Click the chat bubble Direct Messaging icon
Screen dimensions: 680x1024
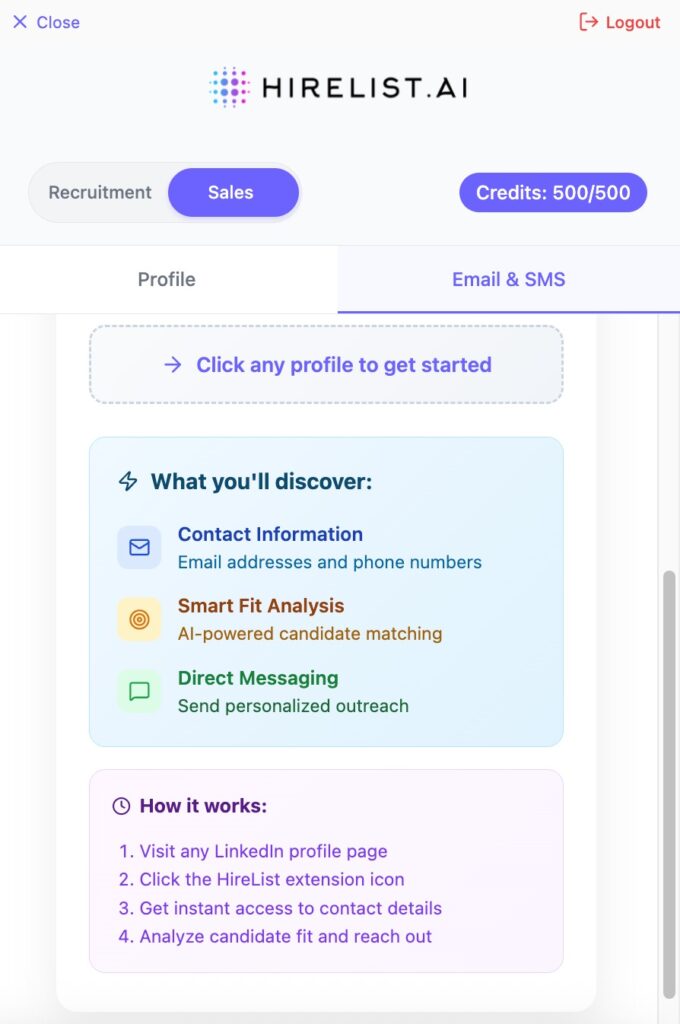139,691
